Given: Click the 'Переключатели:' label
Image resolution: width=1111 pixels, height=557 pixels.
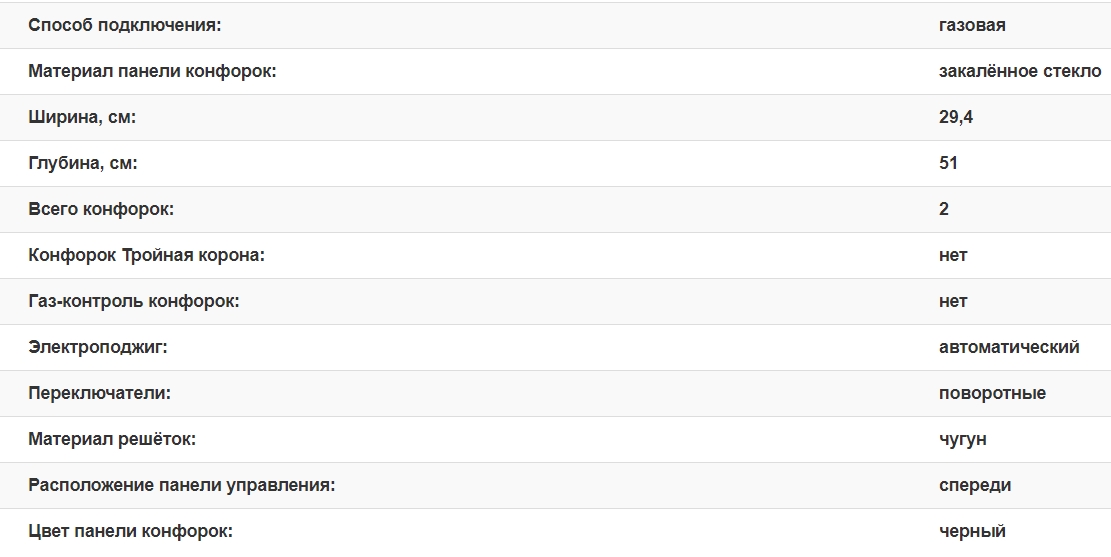Looking at the screenshot, I should (x=100, y=393).
